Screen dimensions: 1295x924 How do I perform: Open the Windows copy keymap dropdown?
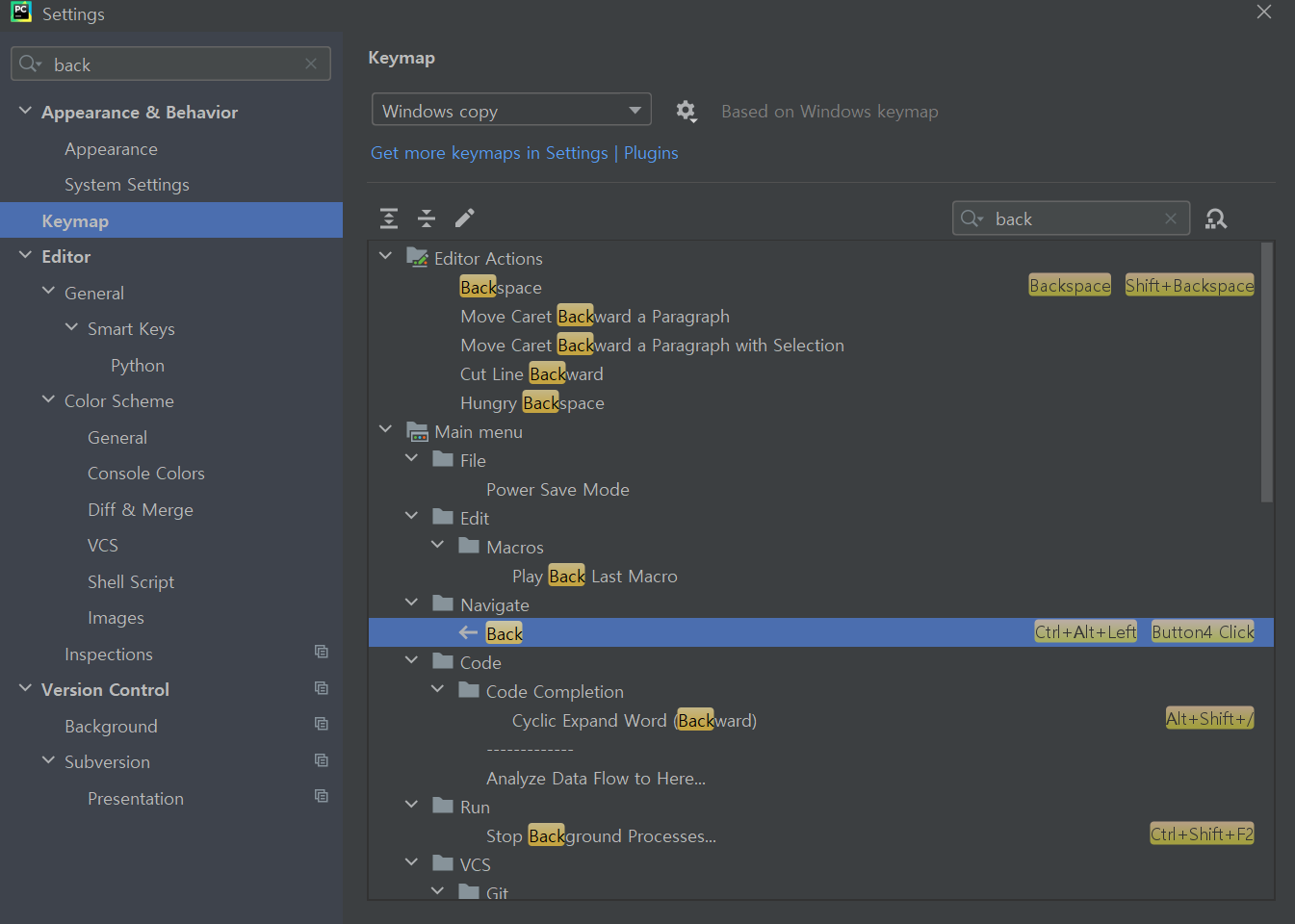pyautogui.click(x=511, y=110)
